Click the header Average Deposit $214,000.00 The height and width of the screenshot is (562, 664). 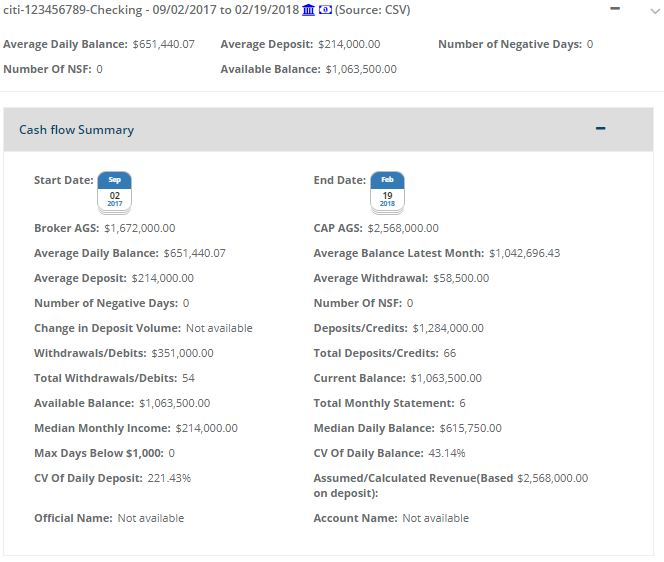coord(349,44)
